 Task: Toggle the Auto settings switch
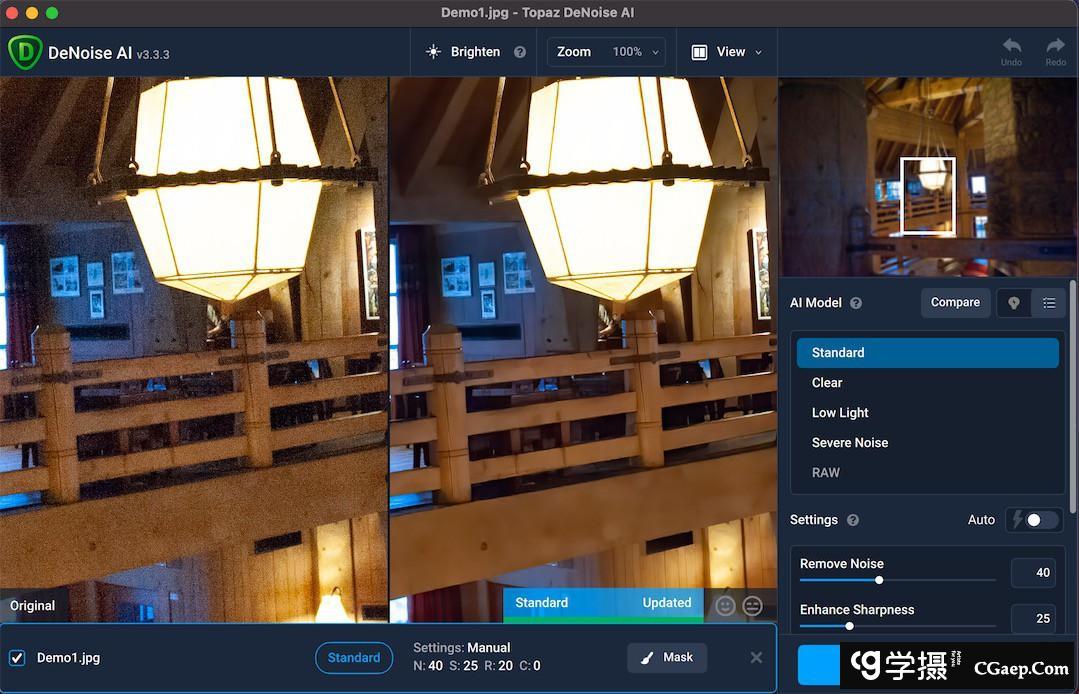pyautogui.click(x=1034, y=520)
